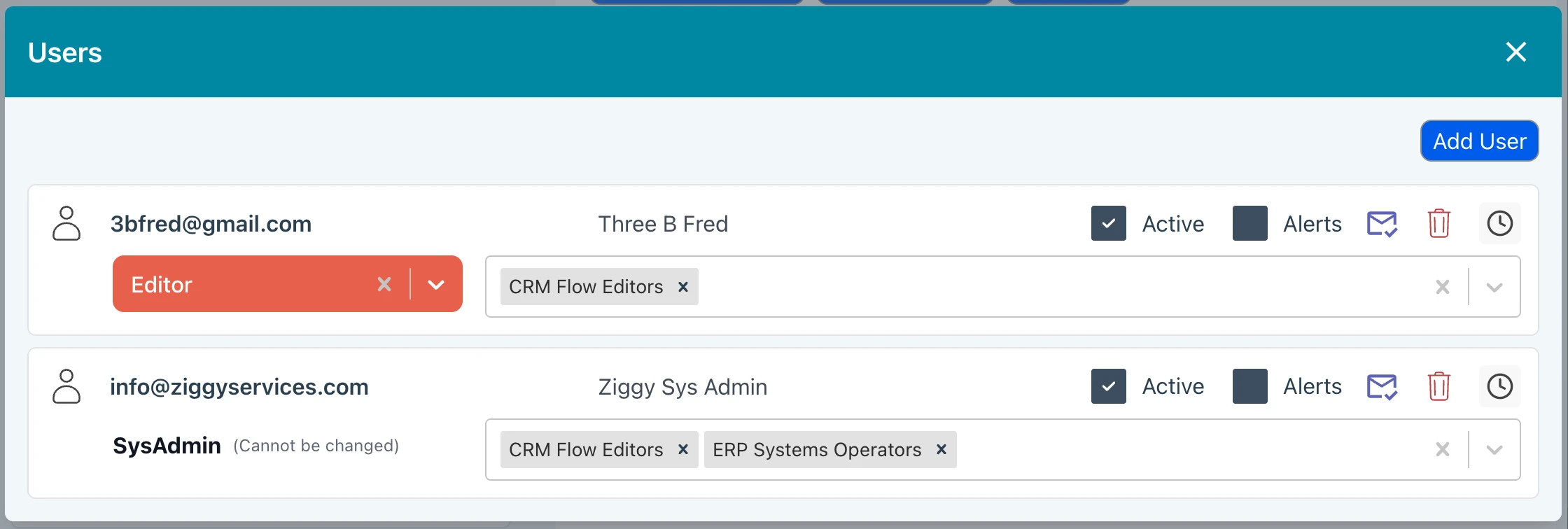Open groups dropdown chevron for info@ziggyservices.com

1494,449
